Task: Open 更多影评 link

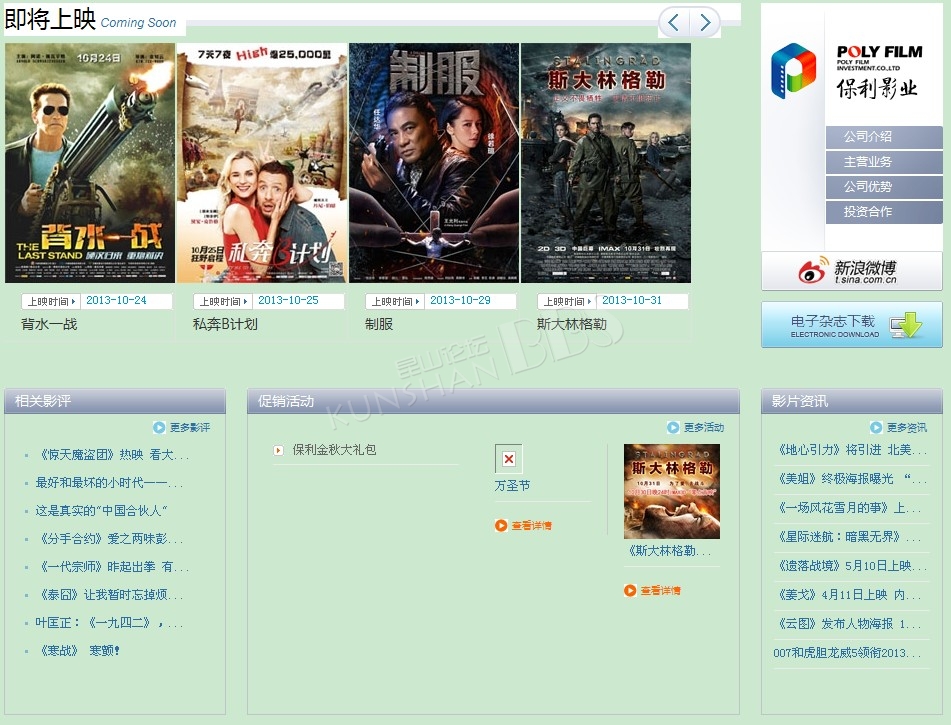Action: click(190, 428)
